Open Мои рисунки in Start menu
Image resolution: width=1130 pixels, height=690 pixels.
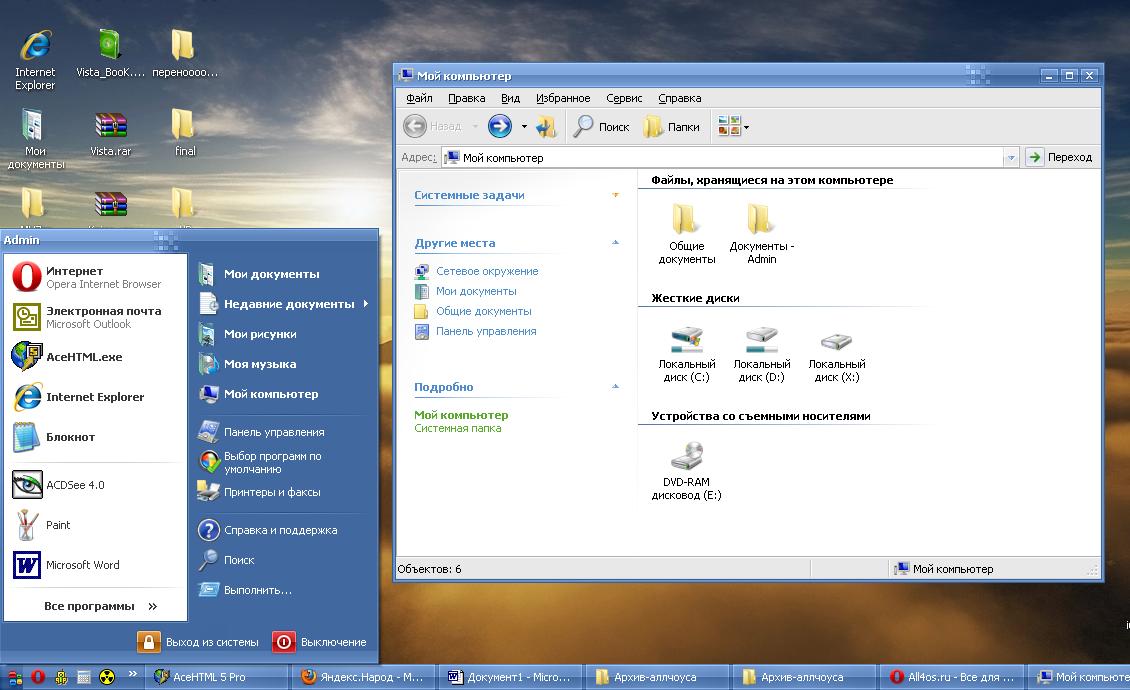coord(283,334)
